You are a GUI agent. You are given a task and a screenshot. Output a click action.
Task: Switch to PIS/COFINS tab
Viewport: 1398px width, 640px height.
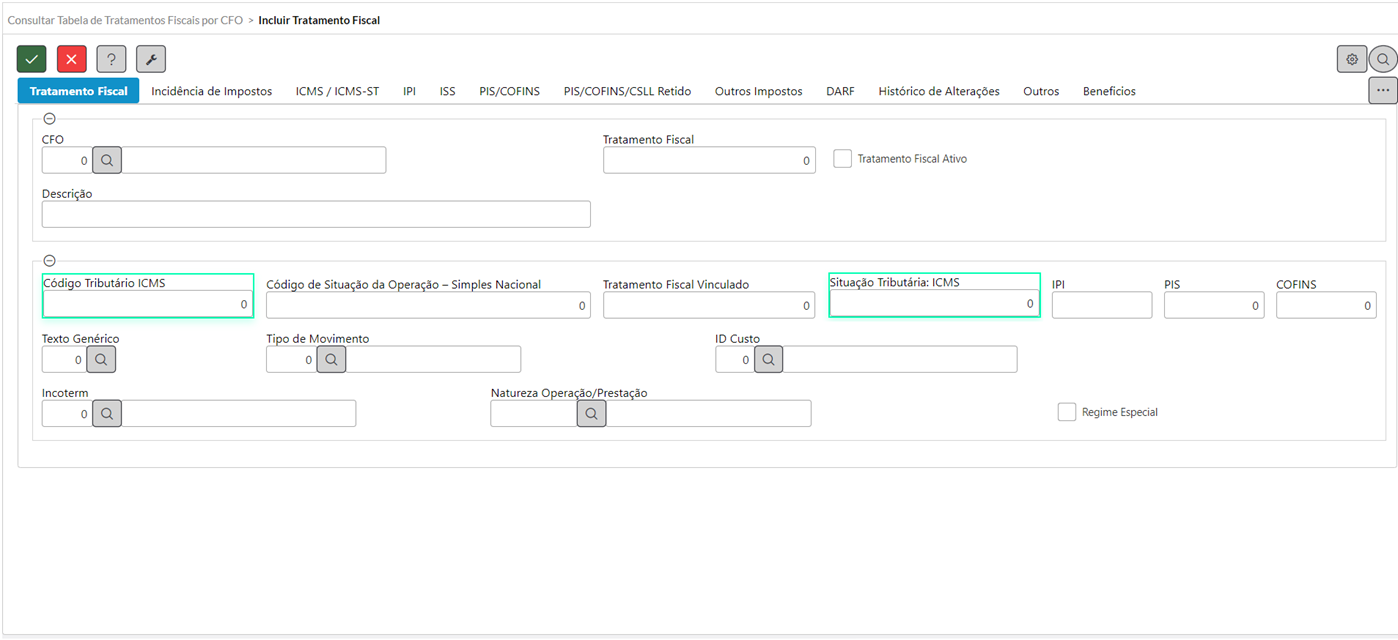point(509,91)
